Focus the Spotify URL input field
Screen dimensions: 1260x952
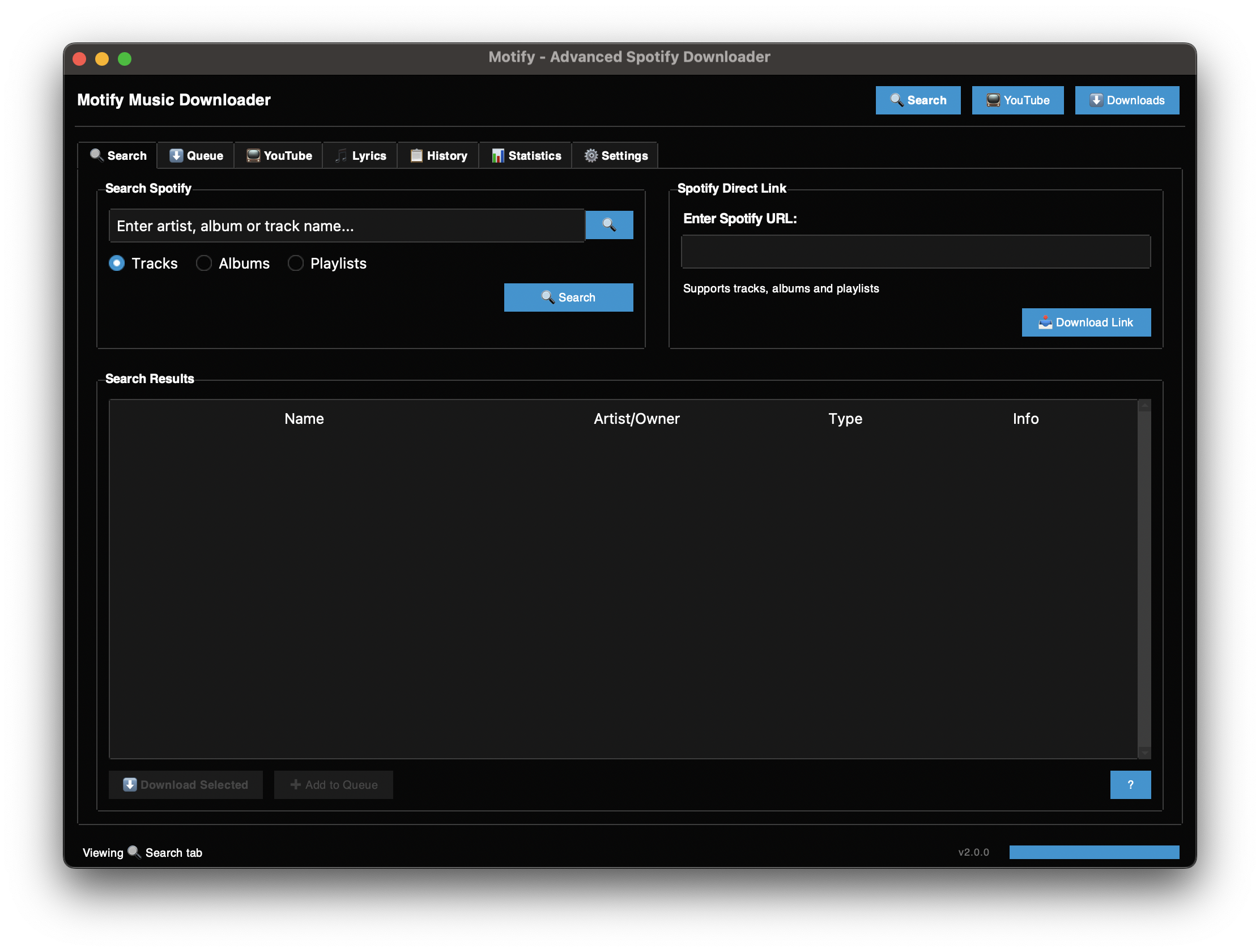click(x=916, y=251)
